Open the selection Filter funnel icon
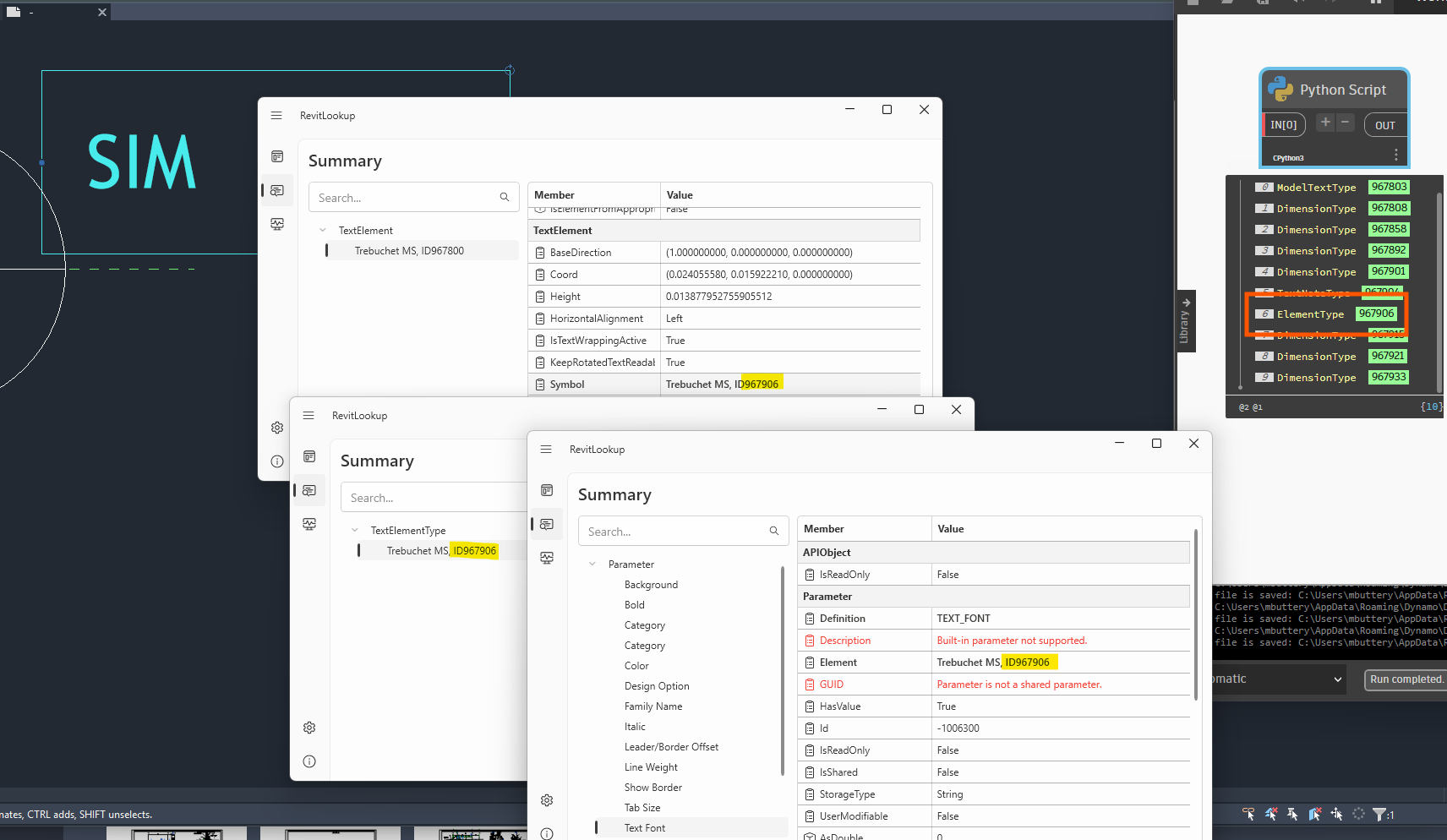Viewport: 1447px width, 840px height. point(1380,814)
